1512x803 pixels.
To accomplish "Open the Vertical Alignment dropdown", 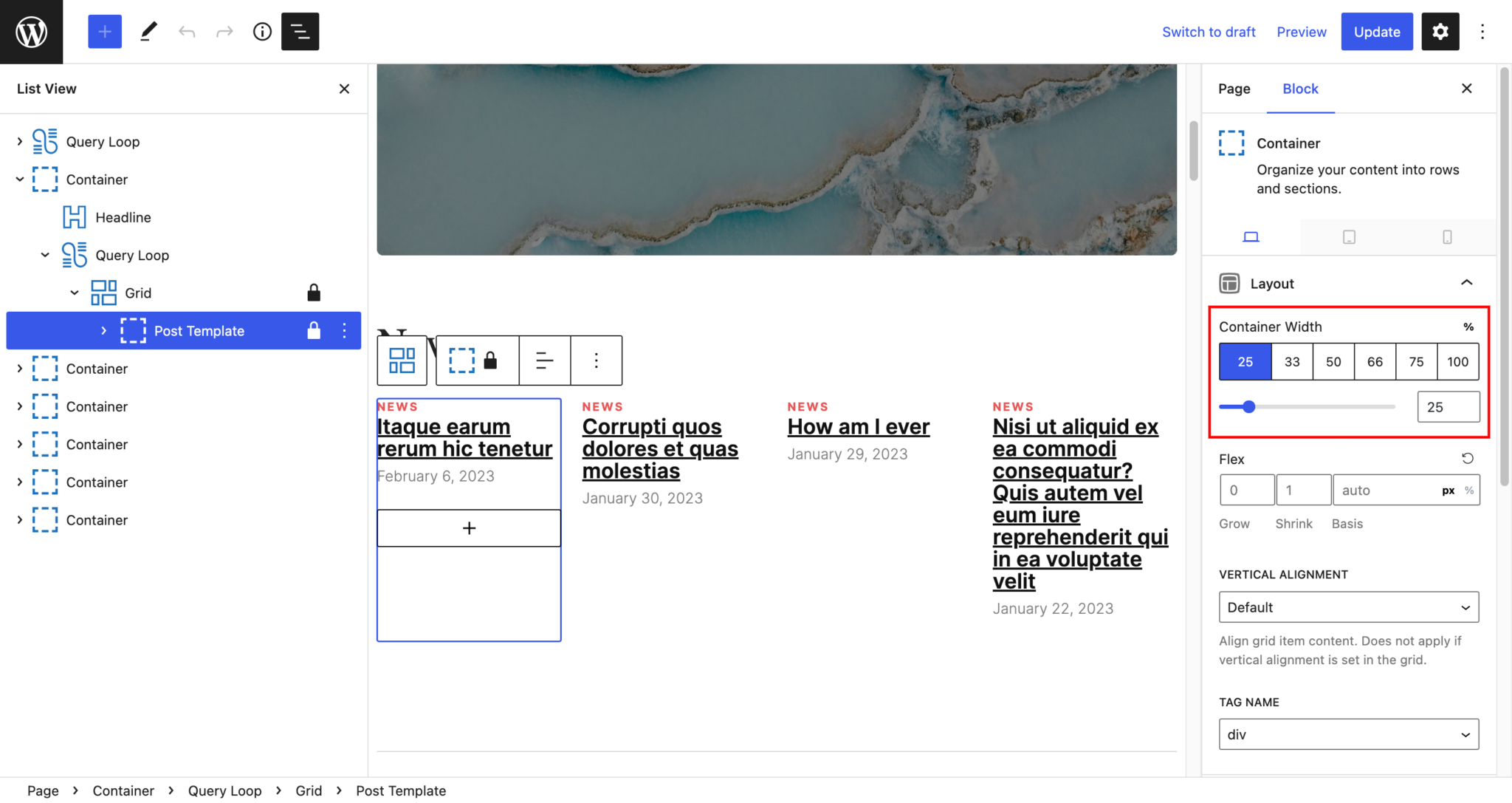I will click(x=1348, y=607).
